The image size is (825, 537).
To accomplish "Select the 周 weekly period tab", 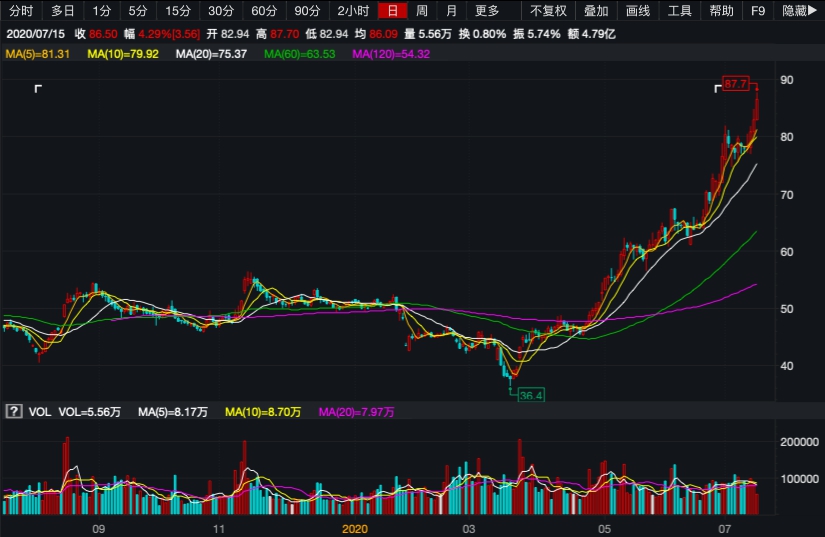I will 422,11.
